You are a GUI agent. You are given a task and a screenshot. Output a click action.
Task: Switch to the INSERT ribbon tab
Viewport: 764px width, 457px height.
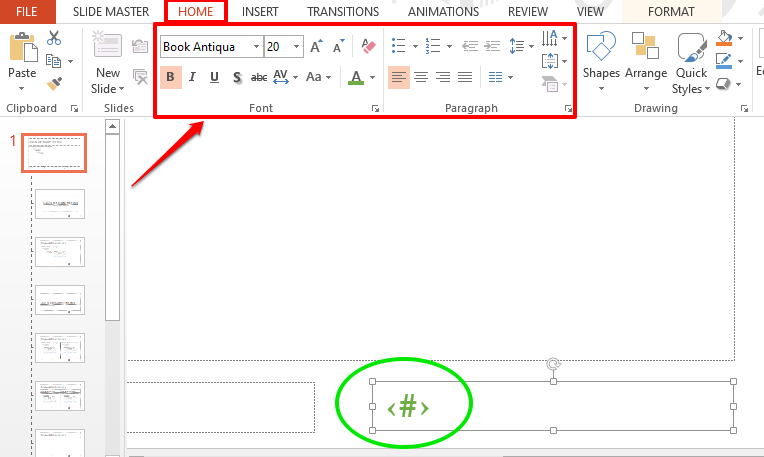pyautogui.click(x=260, y=11)
